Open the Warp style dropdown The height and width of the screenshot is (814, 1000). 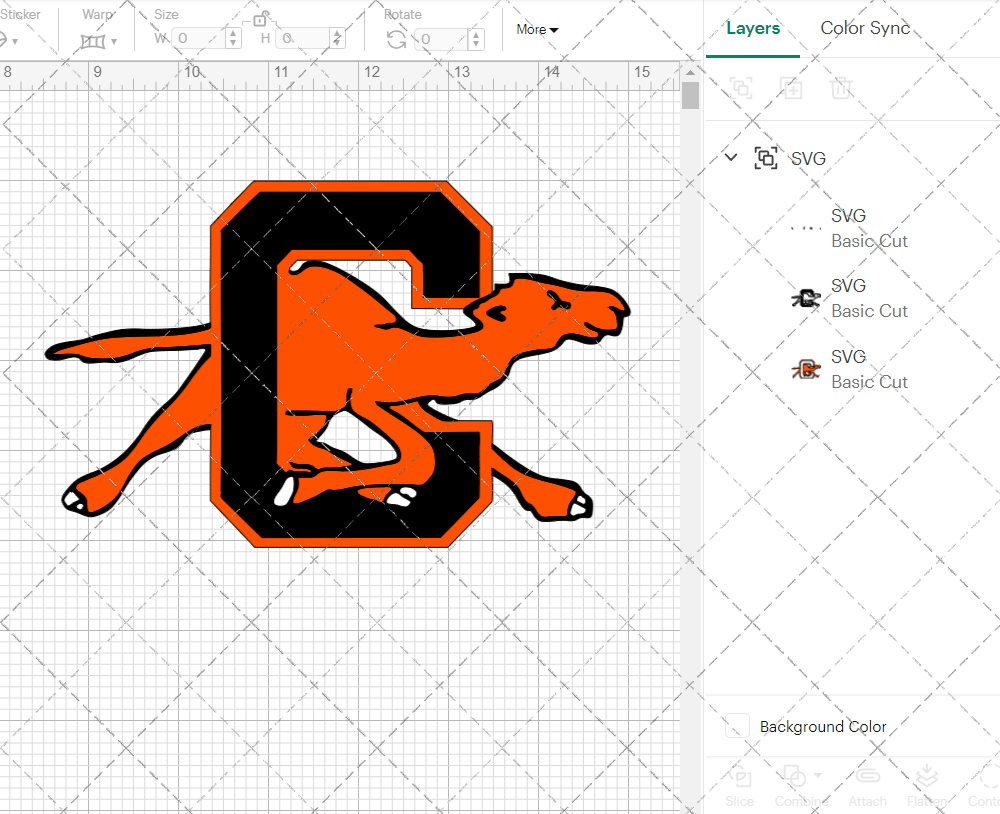114,43
